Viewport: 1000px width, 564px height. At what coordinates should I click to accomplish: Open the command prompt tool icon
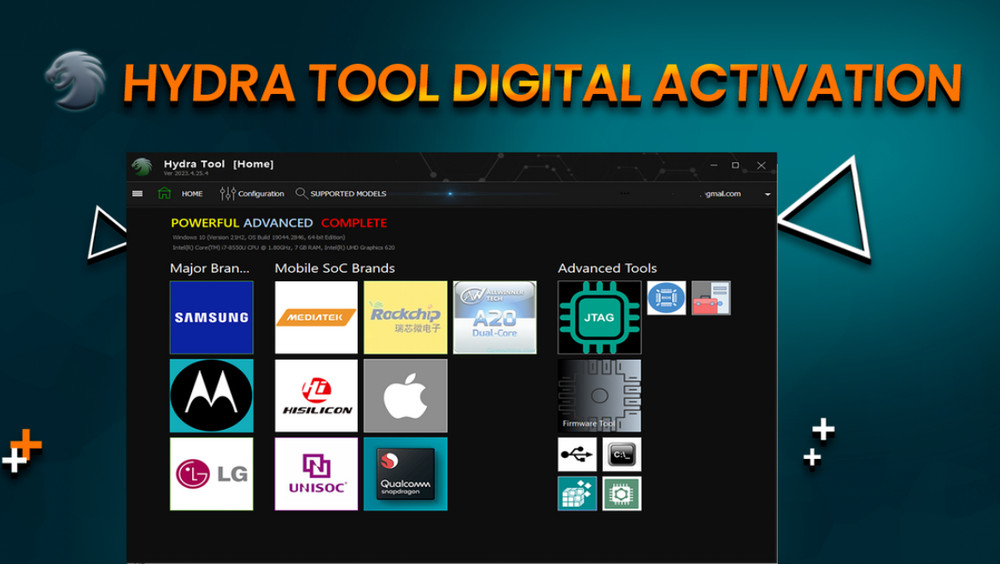[621, 454]
